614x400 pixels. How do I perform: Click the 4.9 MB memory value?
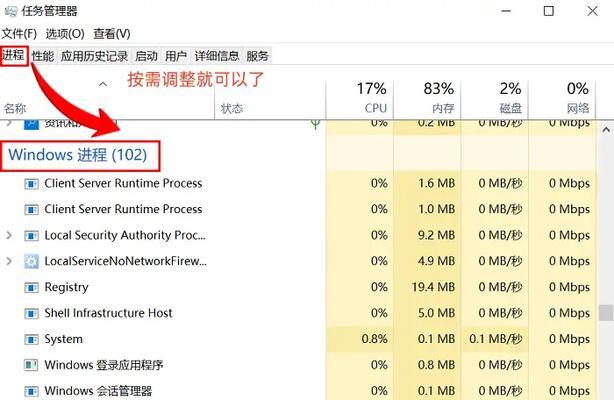click(436, 261)
